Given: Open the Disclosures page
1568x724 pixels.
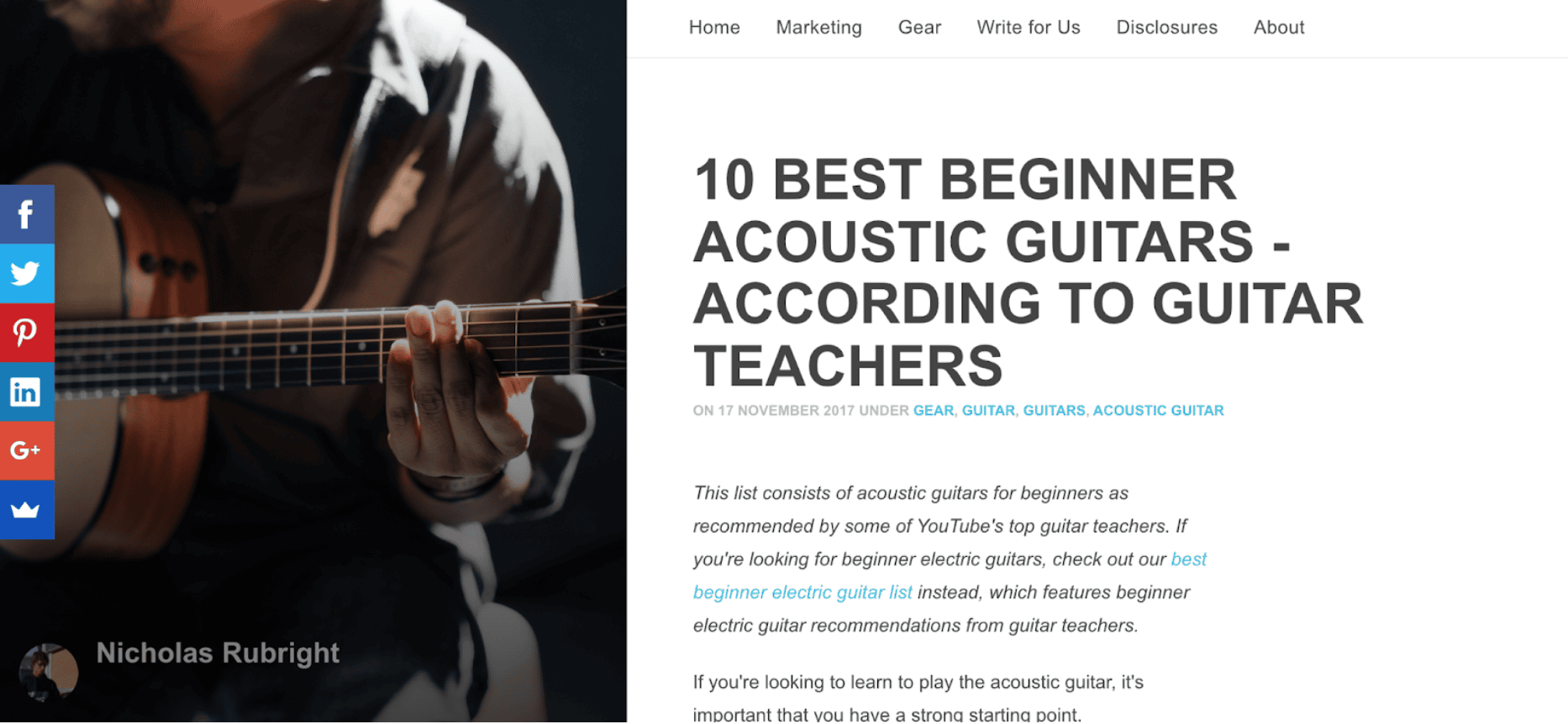Looking at the screenshot, I should tap(1166, 28).
